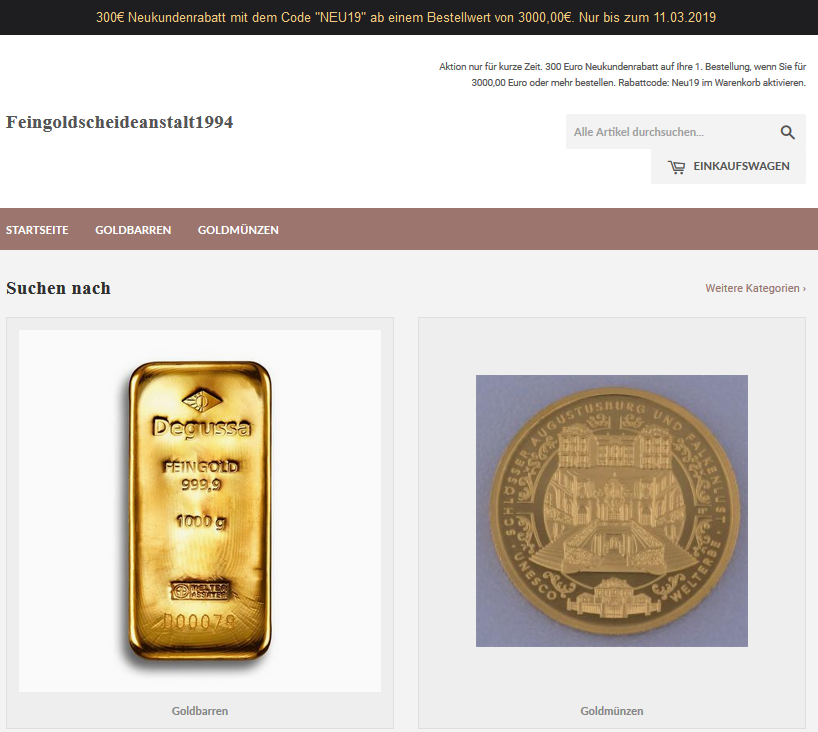Select the UNESCO Welterbe gold coin image
This screenshot has width=818, height=732.
611,511
